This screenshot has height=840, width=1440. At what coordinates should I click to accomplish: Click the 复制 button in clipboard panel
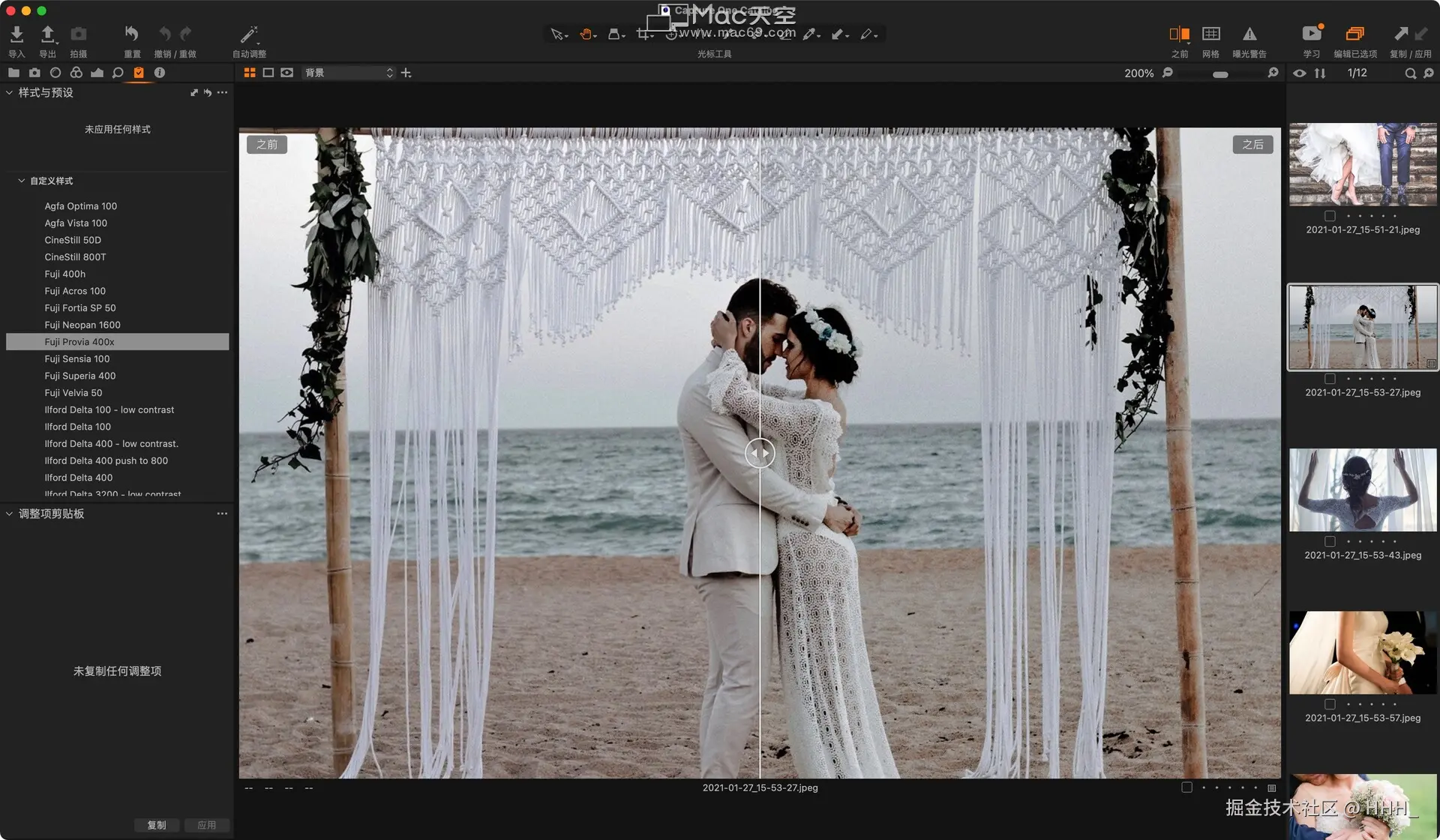(157, 825)
